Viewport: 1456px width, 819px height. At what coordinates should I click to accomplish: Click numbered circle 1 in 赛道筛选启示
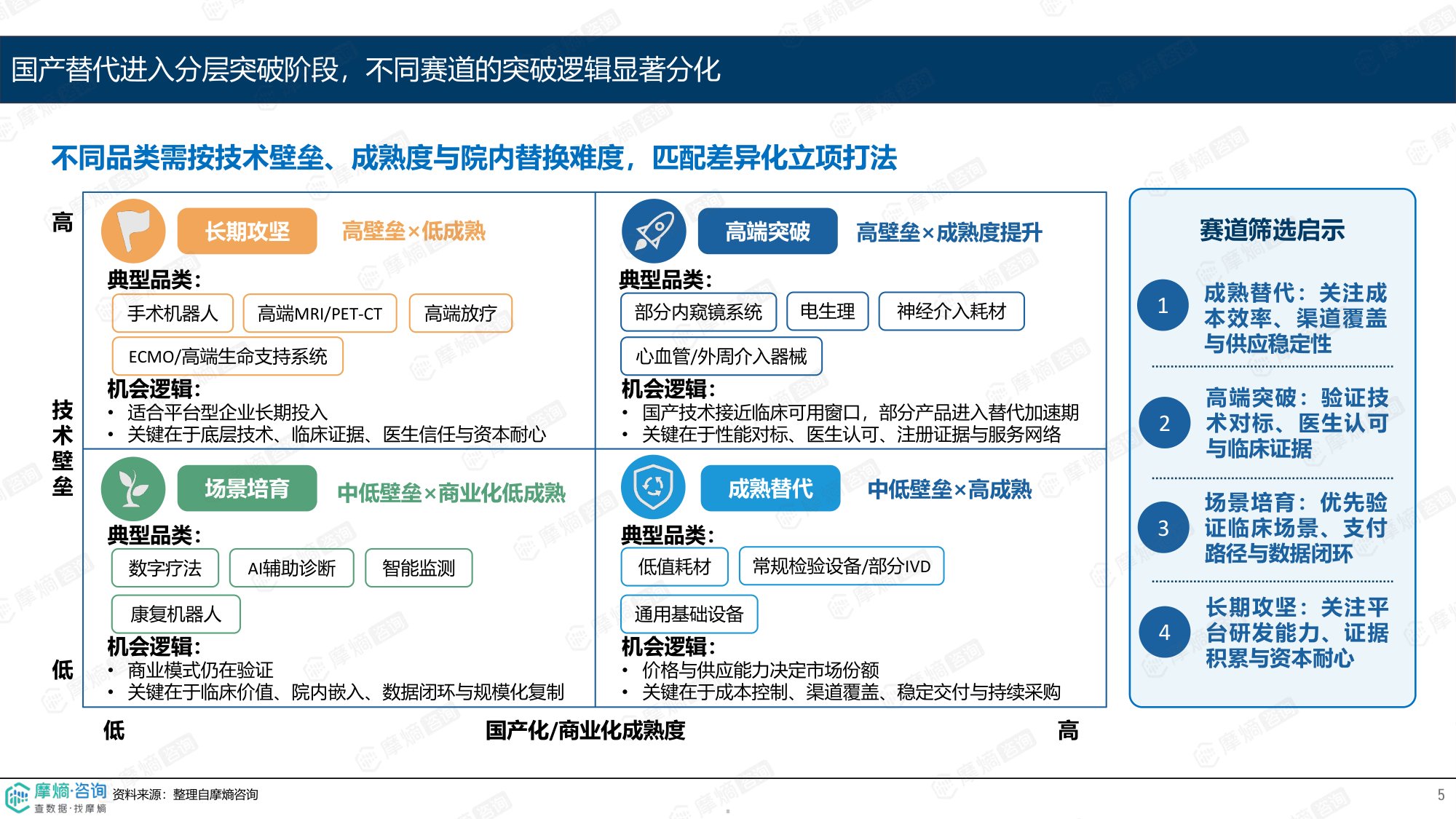[1163, 306]
